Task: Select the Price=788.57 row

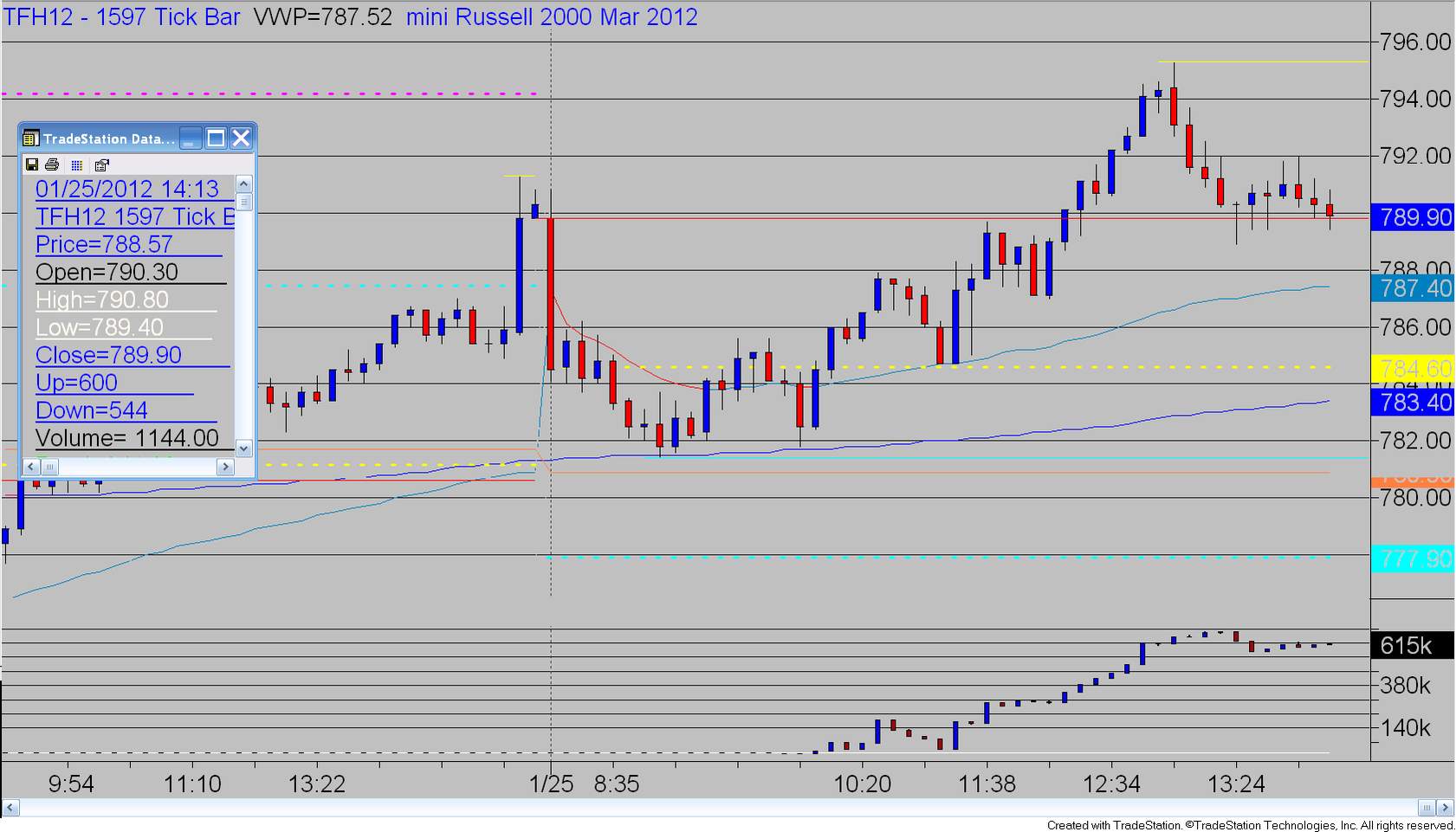Action: click(104, 244)
